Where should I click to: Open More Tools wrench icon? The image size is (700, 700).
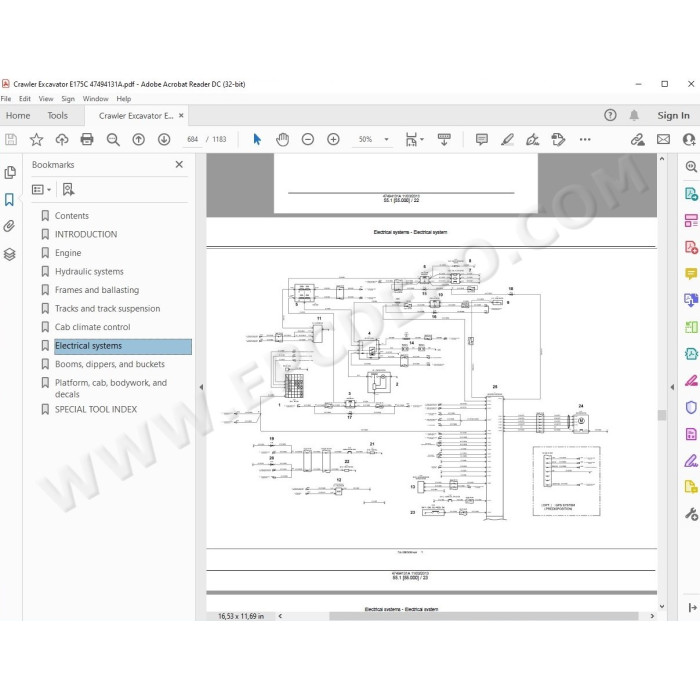[691, 514]
